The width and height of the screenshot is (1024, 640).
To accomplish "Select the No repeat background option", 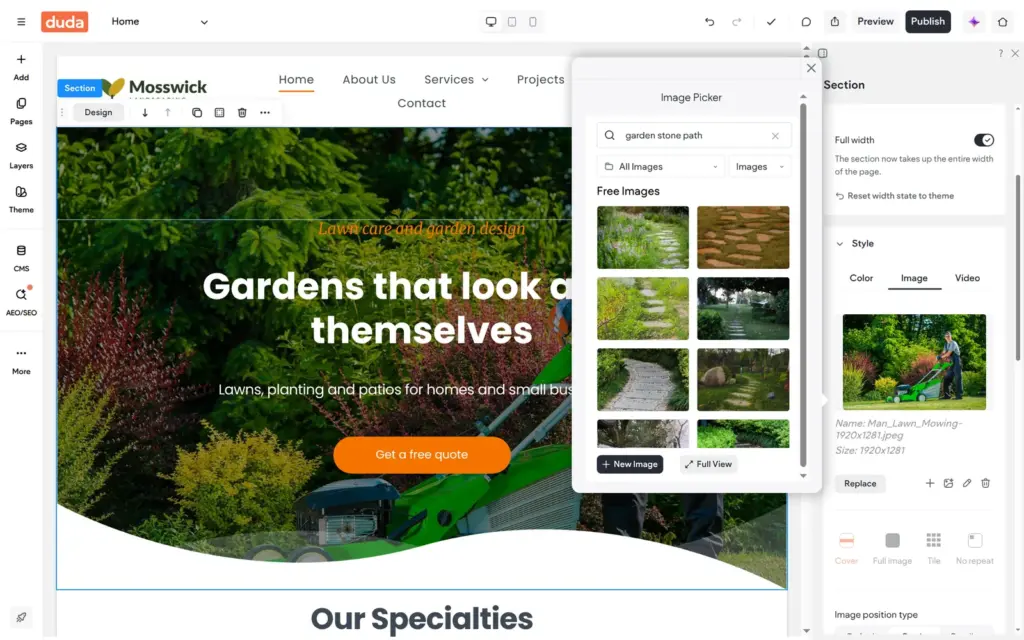I will (975, 548).
